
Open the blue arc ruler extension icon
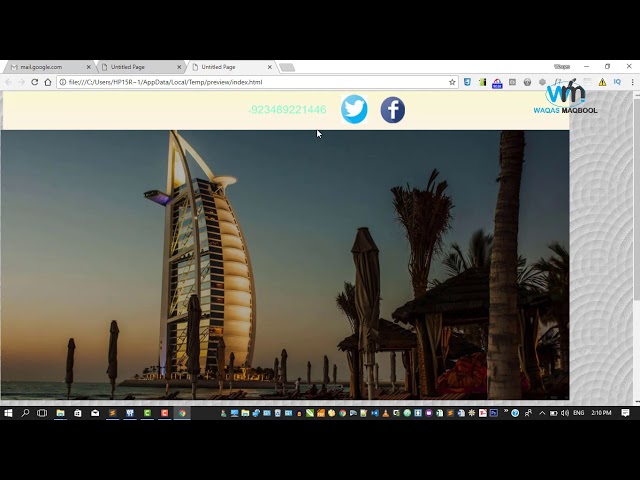tap(497, 83)
